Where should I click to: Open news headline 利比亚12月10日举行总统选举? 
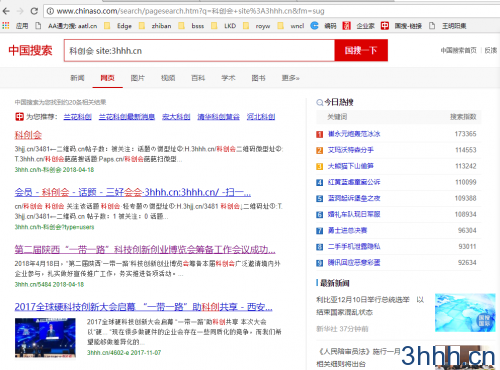coord(370,306)
